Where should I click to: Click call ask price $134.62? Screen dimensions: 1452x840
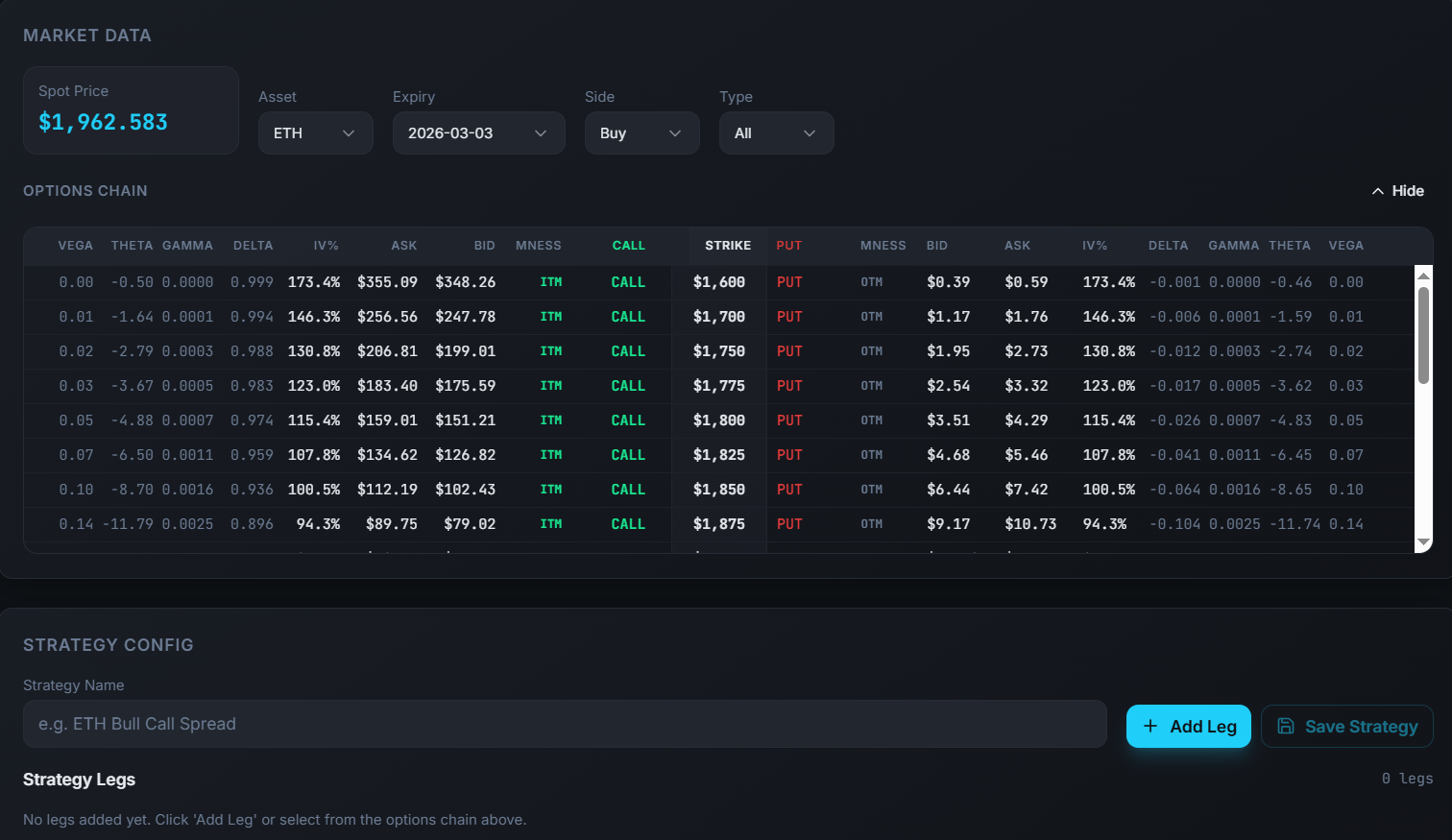click(x=387, y=455)
